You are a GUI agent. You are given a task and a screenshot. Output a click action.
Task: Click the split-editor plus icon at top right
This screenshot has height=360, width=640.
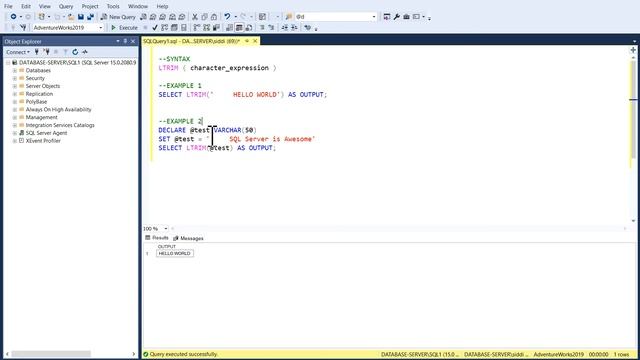click(633, 50)
